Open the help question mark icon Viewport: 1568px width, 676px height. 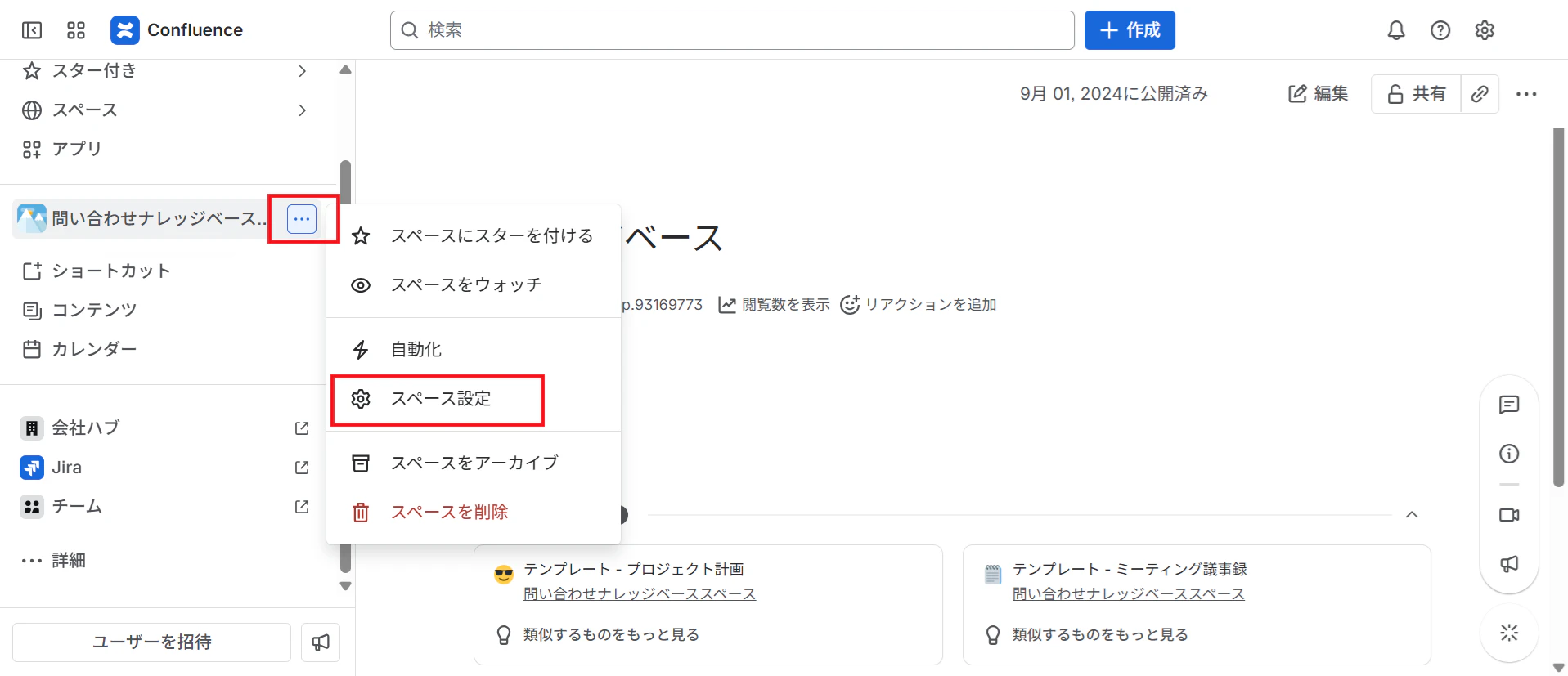pyautogui.click(x=1440, y=30)
